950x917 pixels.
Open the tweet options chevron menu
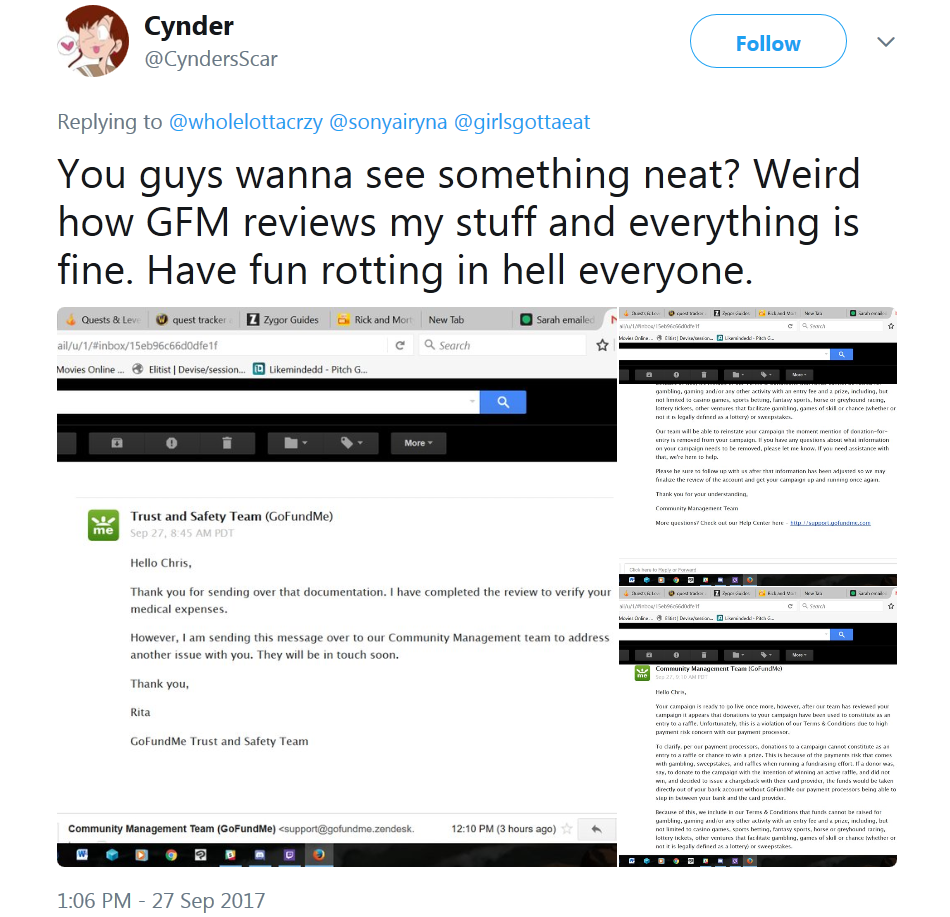tap(886, 42)
